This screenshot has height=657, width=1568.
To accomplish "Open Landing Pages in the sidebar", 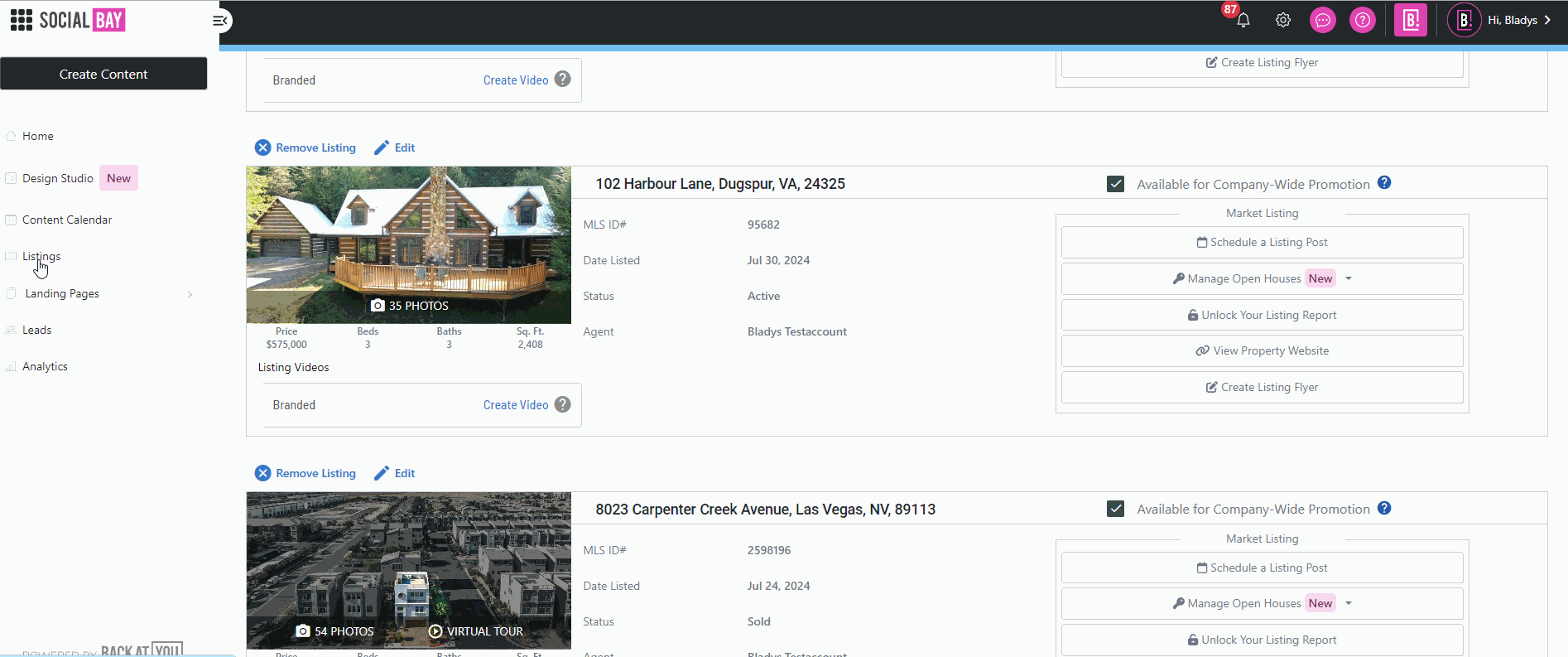I will pyautogui.click(x=62, y=293).
